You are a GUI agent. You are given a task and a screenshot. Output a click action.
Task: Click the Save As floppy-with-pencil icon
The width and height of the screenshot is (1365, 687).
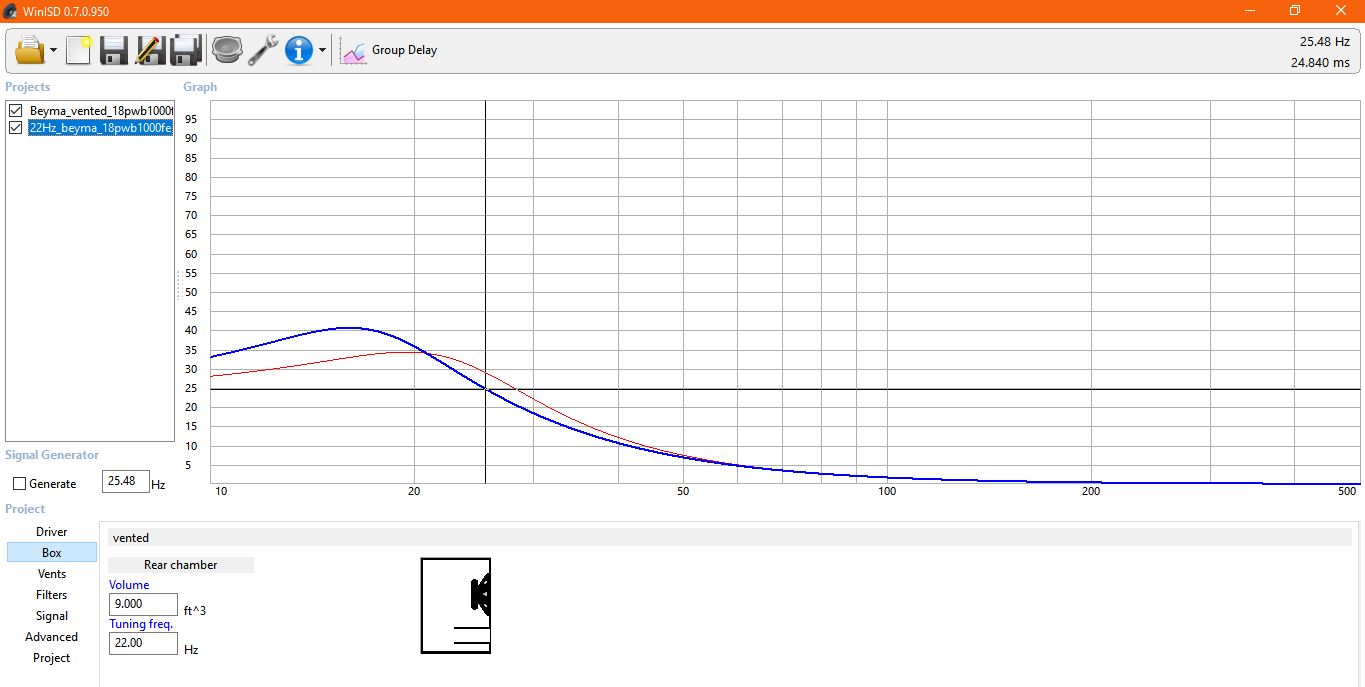click(x=150, y=50)
